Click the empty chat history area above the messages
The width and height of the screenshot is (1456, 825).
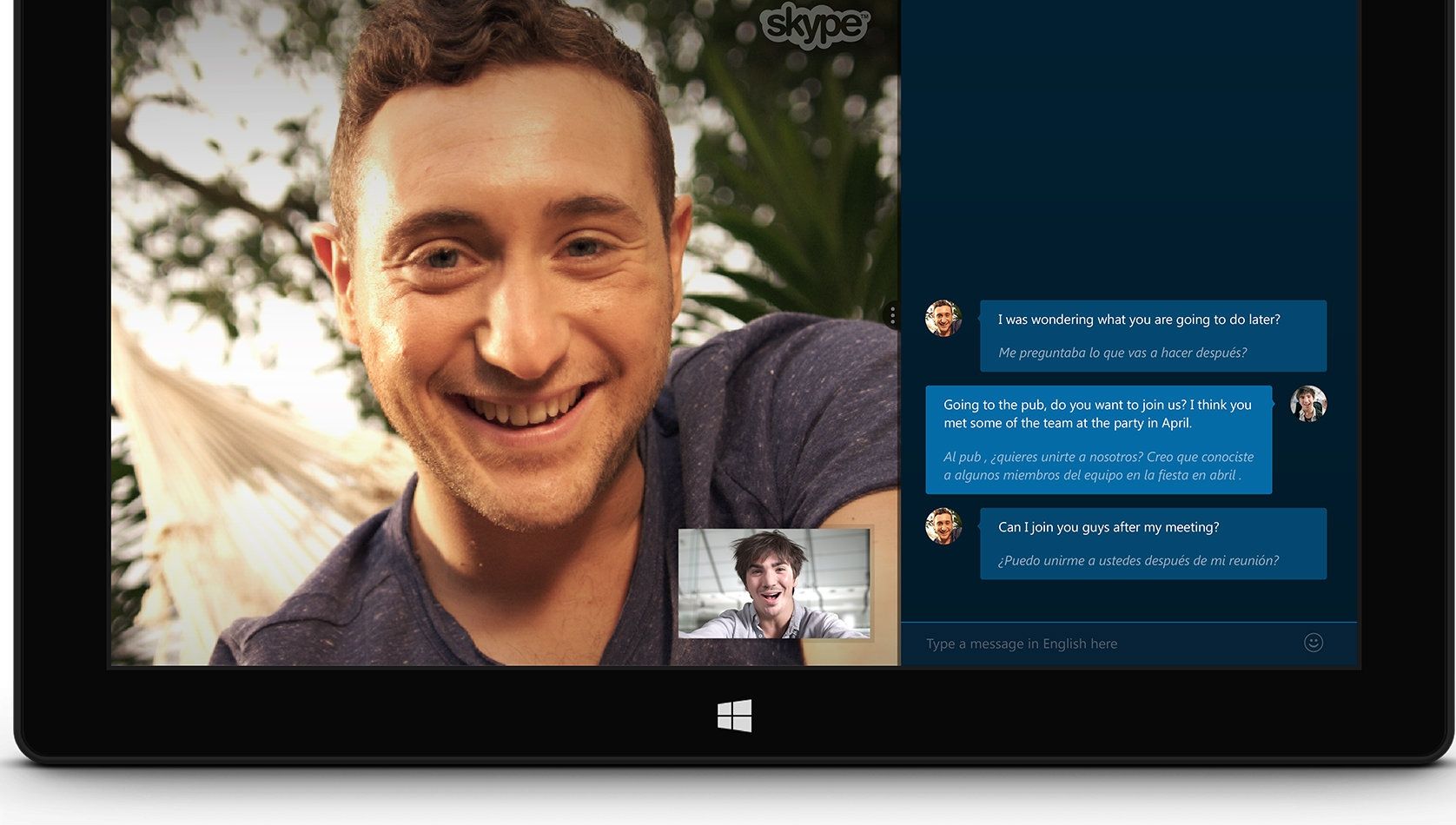tap(1129, 148)
